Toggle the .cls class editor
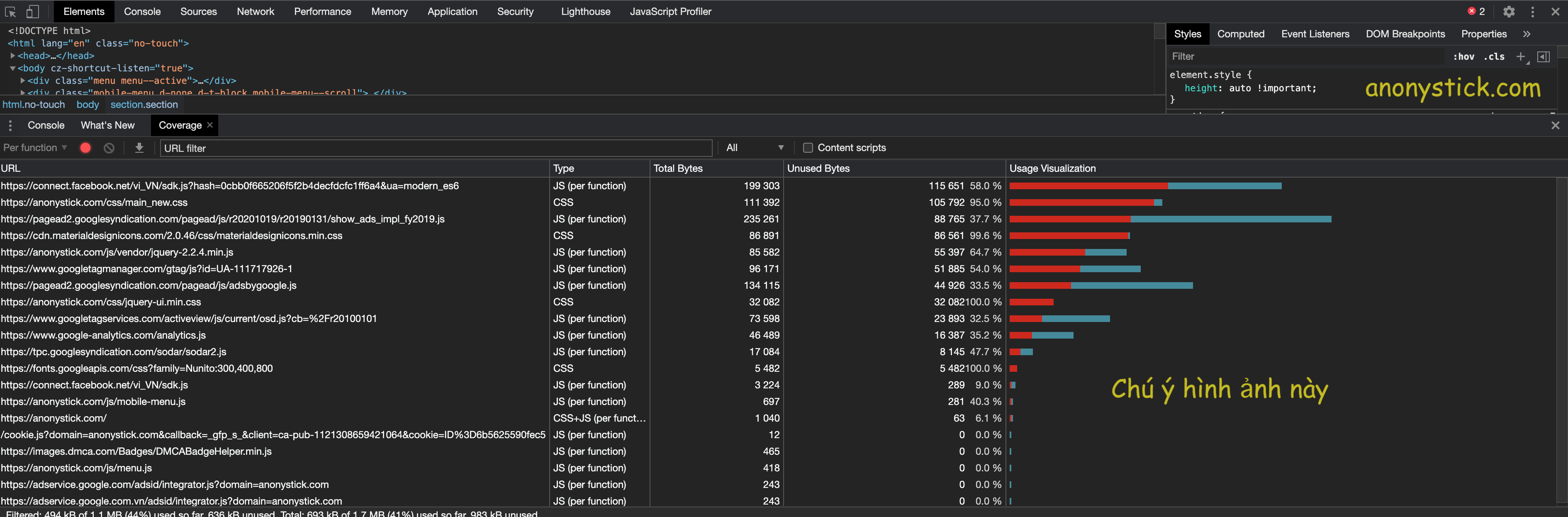1568x517 pixels. pyautogui.click(x=1494, y=56)
